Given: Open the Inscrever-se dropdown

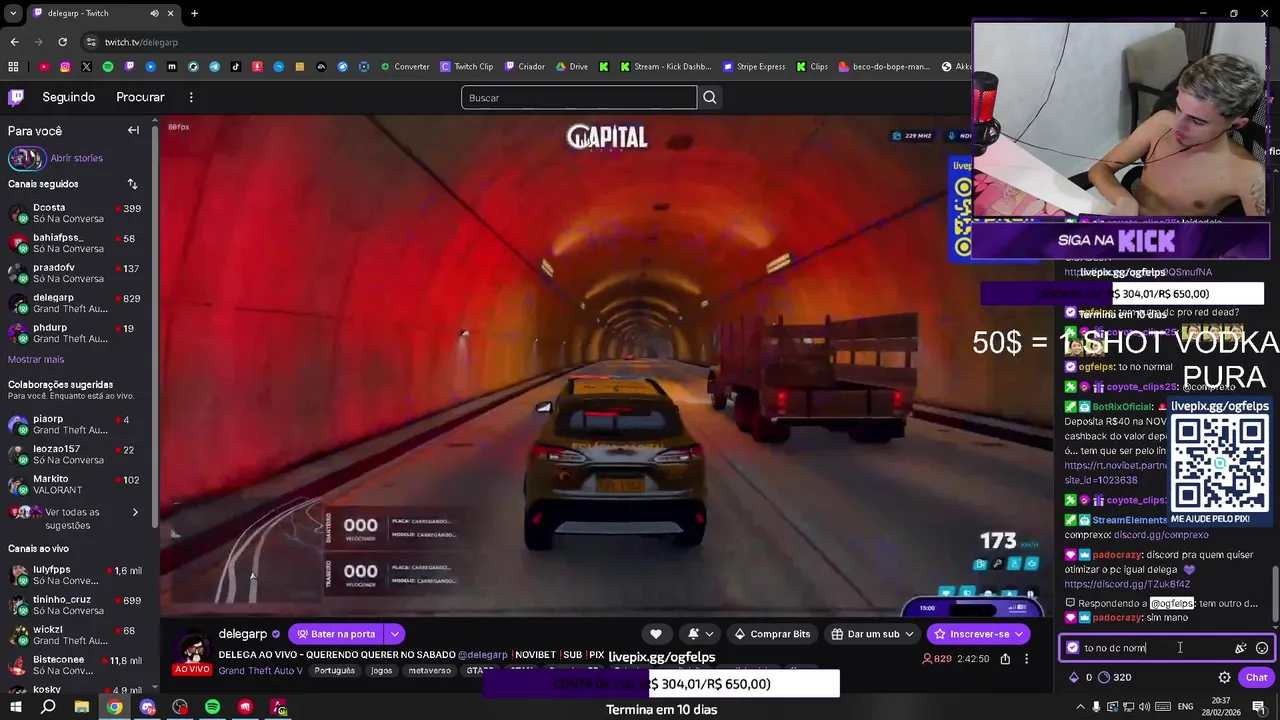Looking at the screenshot, I should pyautogui.click(x=978, y=634).
